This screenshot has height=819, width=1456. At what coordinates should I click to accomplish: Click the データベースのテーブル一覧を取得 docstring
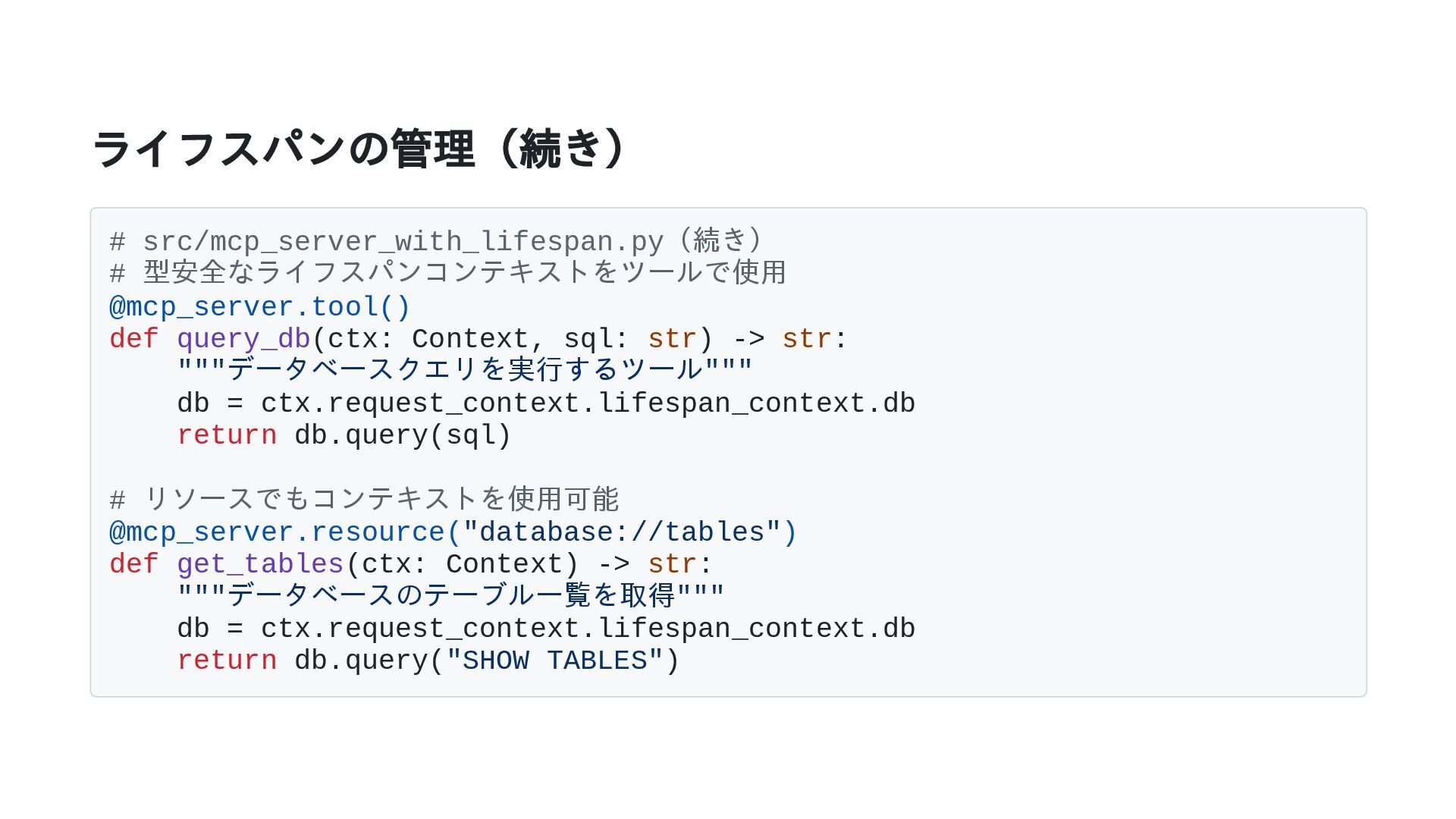pos(450,596)
